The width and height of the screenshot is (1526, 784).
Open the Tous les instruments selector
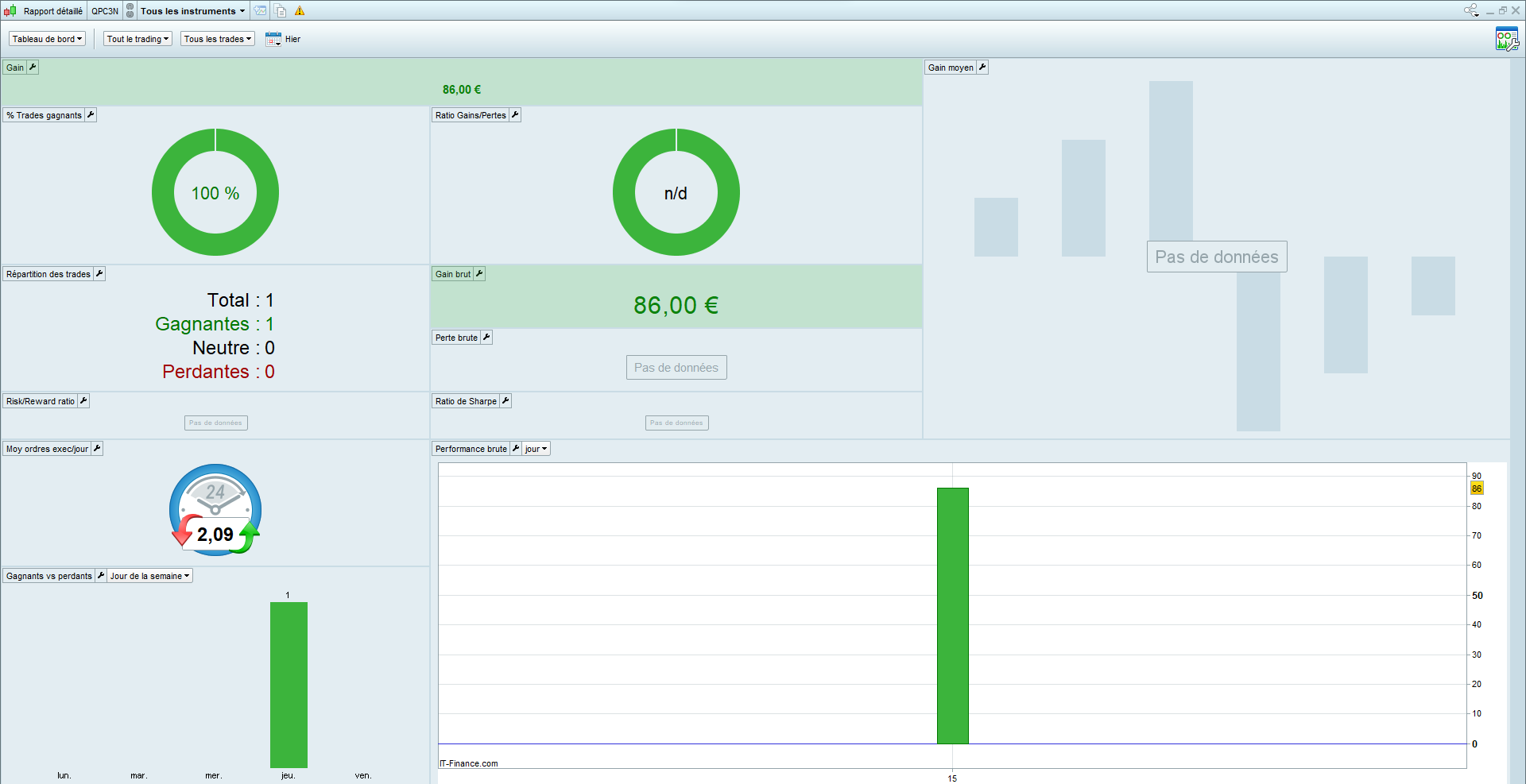(x=193, y=11)
